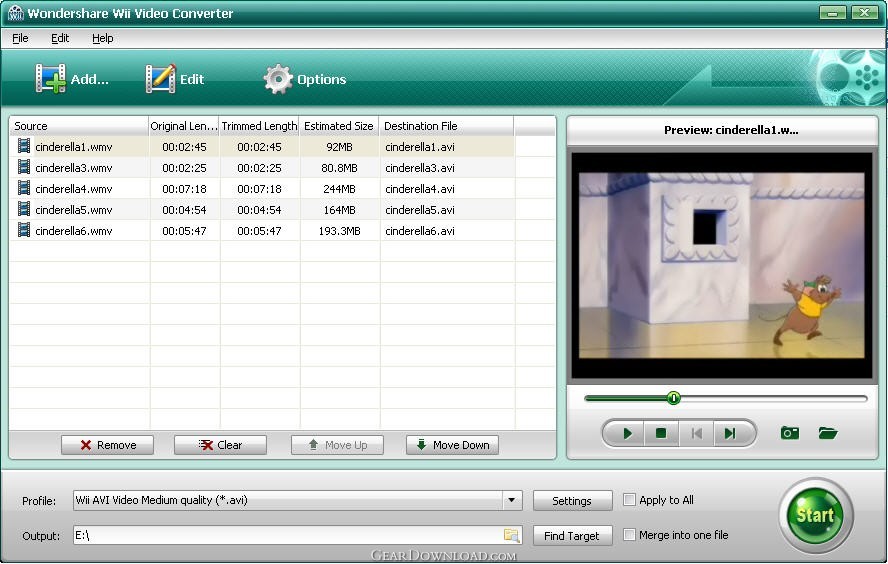Take a snapshot with the camera icon
The width and height of the screenshot is (888, 564).
click(789, 433)
